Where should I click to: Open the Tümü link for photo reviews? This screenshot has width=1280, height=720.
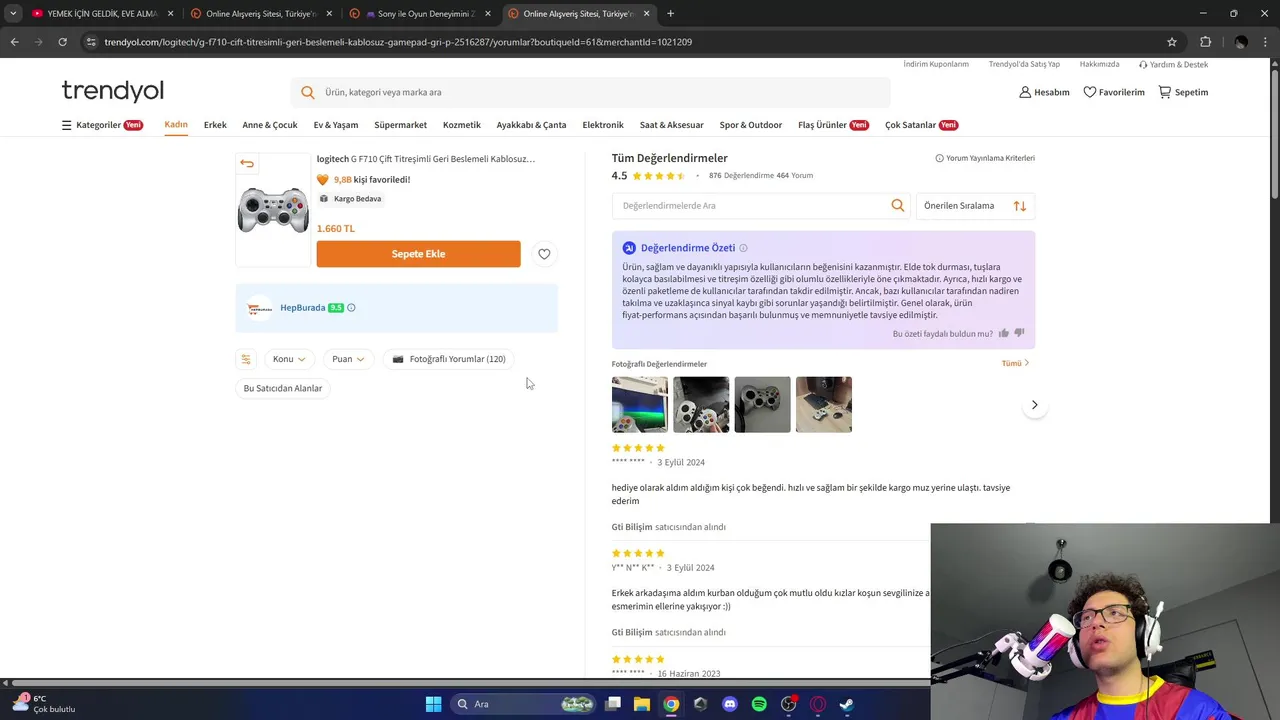pyautogui.click(x=1015, y=364)
